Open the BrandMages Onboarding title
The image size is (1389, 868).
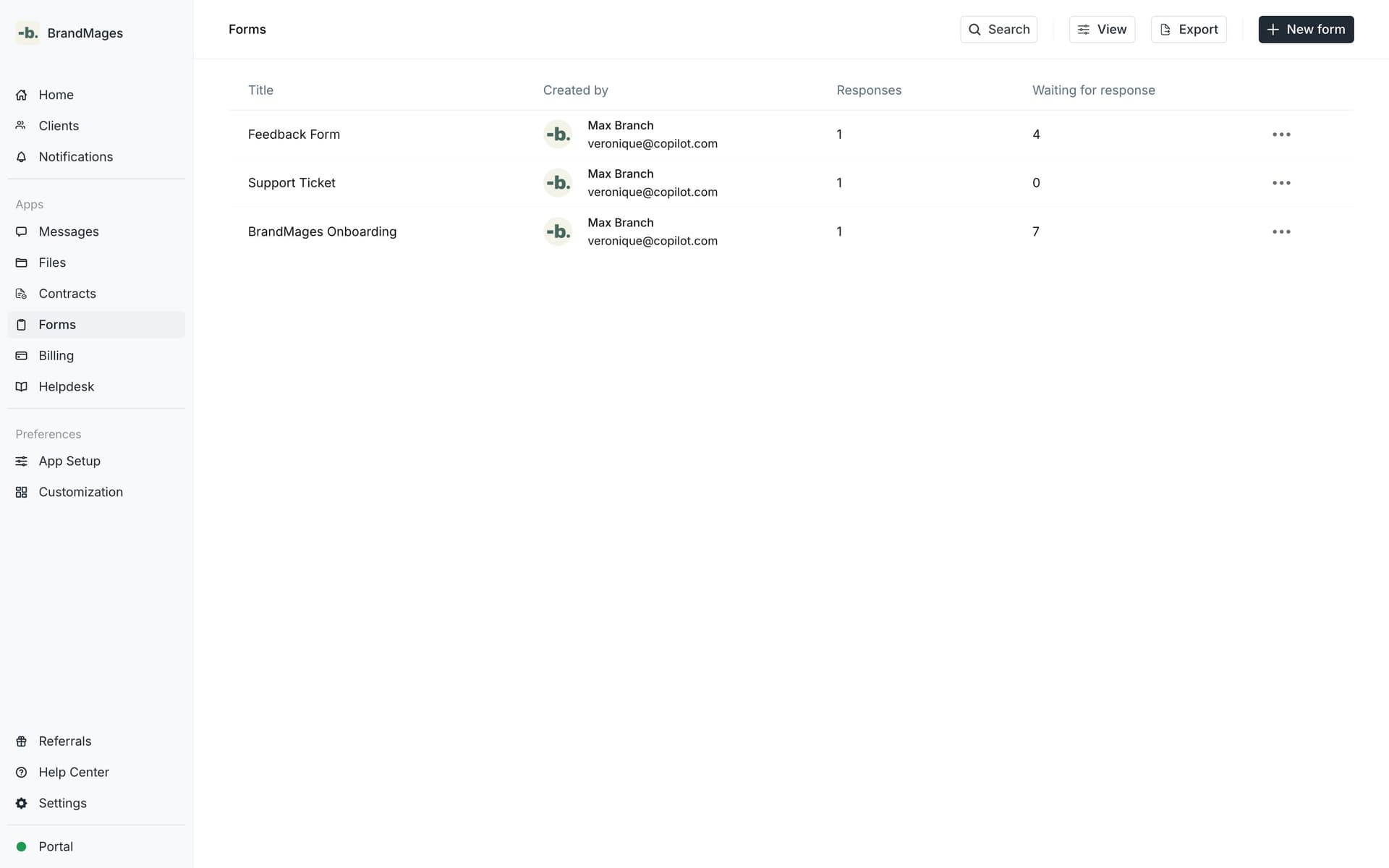coord(322,231)
